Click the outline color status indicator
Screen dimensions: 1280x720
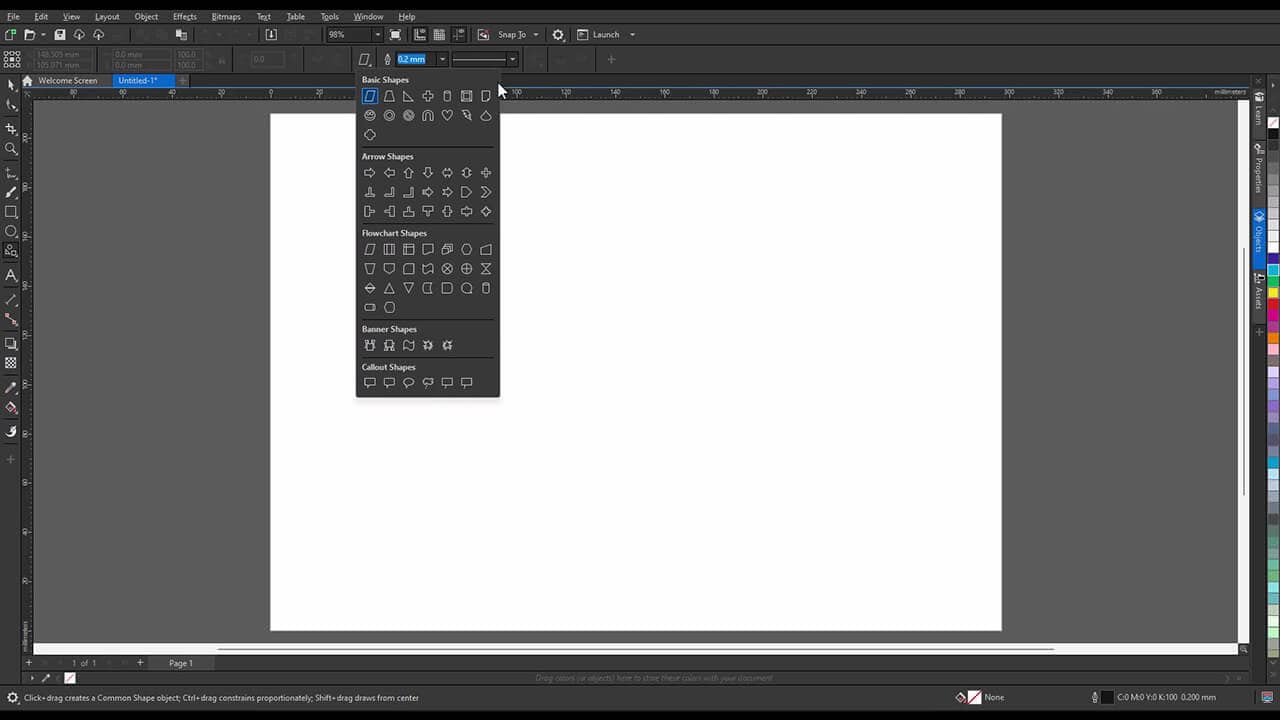coord(1107,697)
